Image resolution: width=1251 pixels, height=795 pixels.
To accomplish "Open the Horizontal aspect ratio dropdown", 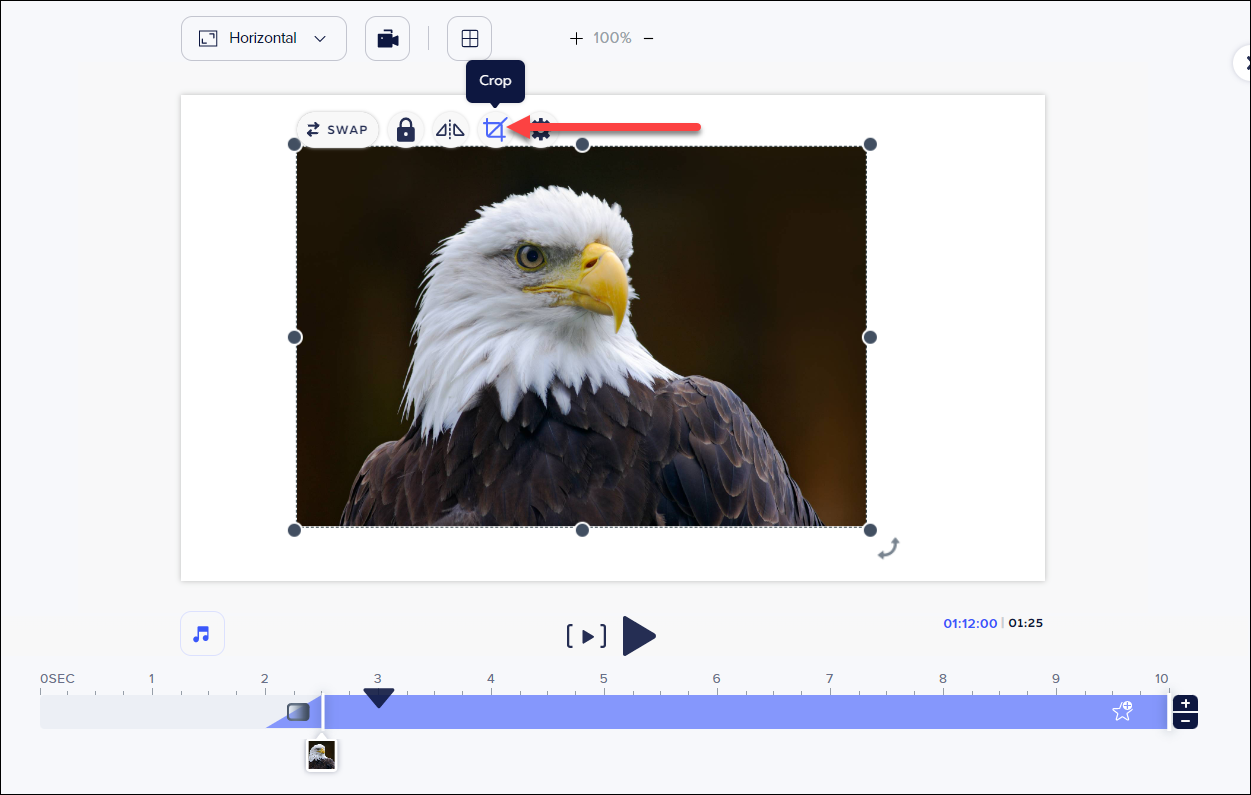I will pyautogui.click(x=263, y=37).
